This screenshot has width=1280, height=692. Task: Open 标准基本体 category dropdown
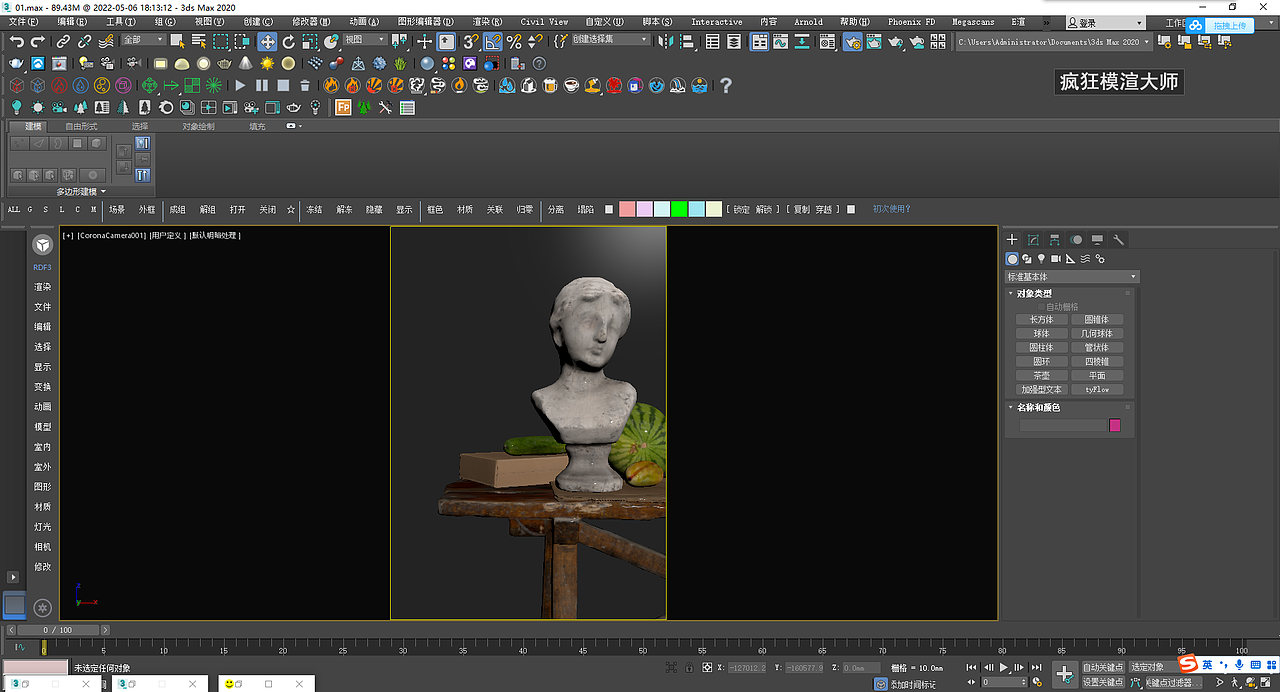click(x=1072, y=277)
